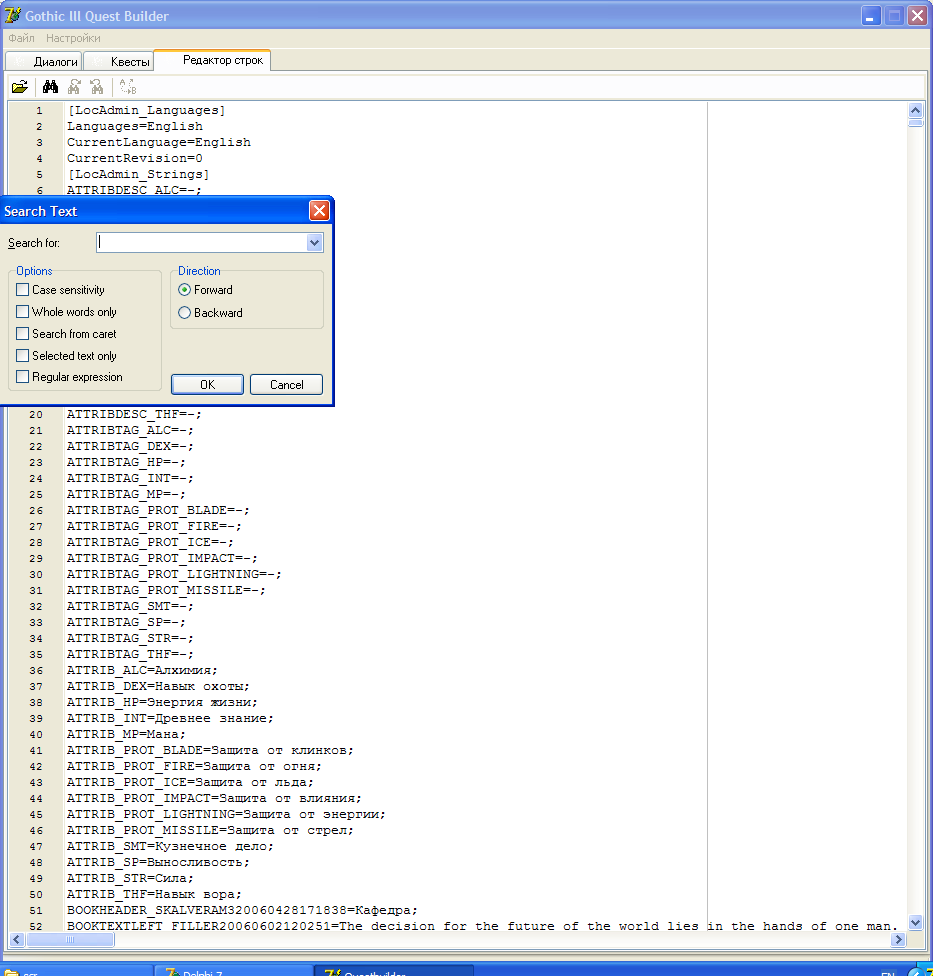The width and height of the screenshot is (933, 976).
Task: Cancel the Search Text dialog
Action: point(286,385)
